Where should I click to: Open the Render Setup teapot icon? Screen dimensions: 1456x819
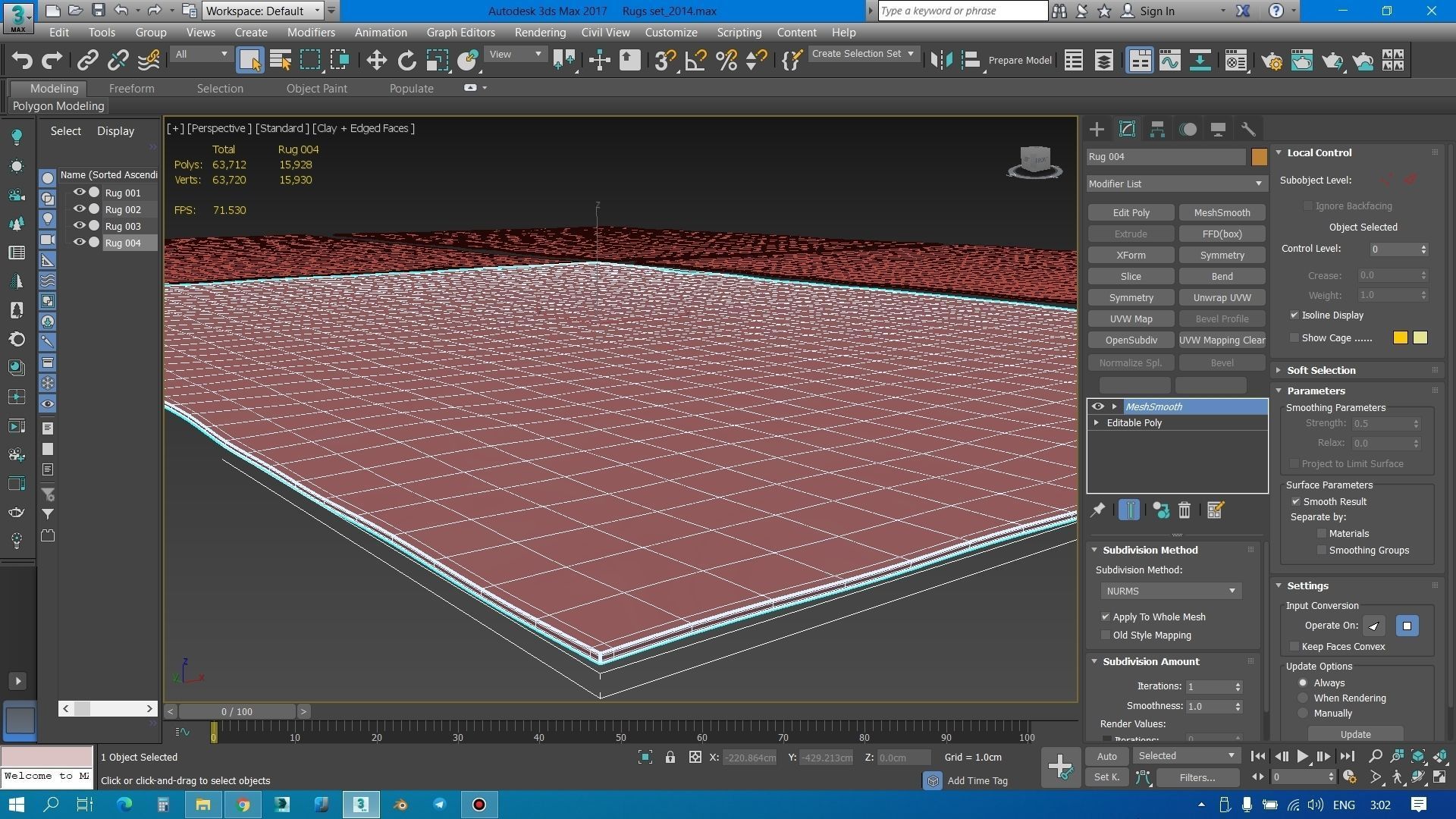[x=1272, y=61]
